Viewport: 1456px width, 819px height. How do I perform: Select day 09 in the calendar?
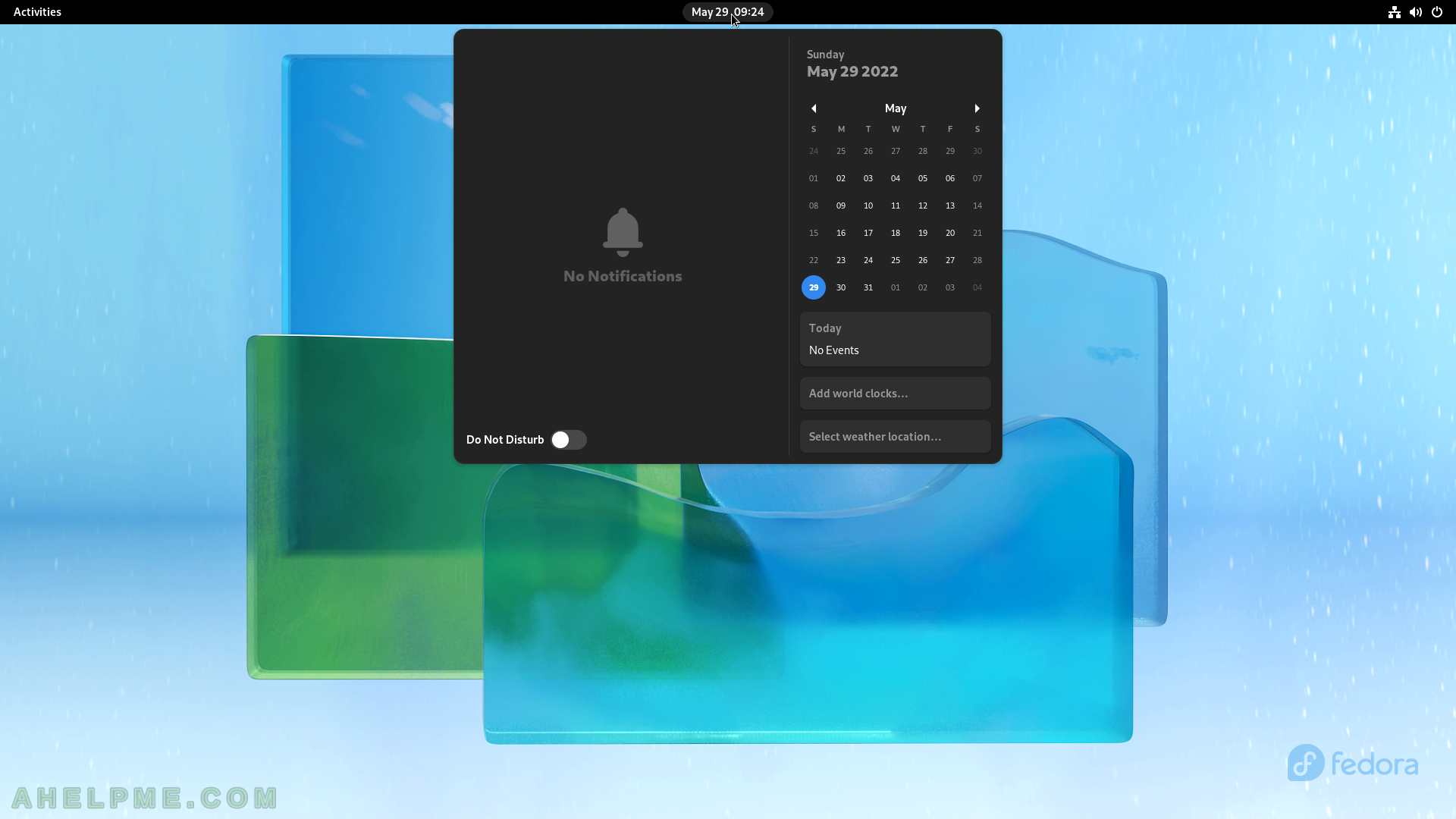click(x=841, y=206)
